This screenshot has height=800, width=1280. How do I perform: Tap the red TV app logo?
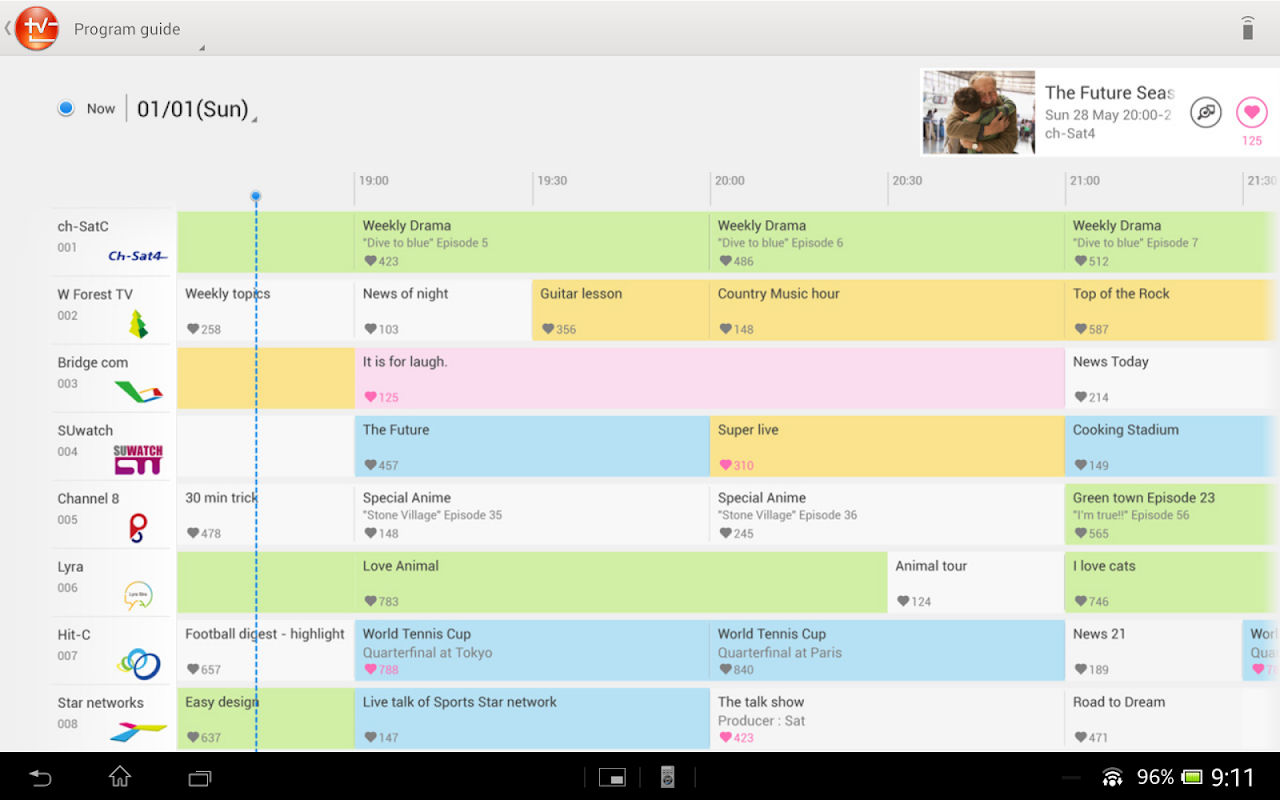[37, 28]
